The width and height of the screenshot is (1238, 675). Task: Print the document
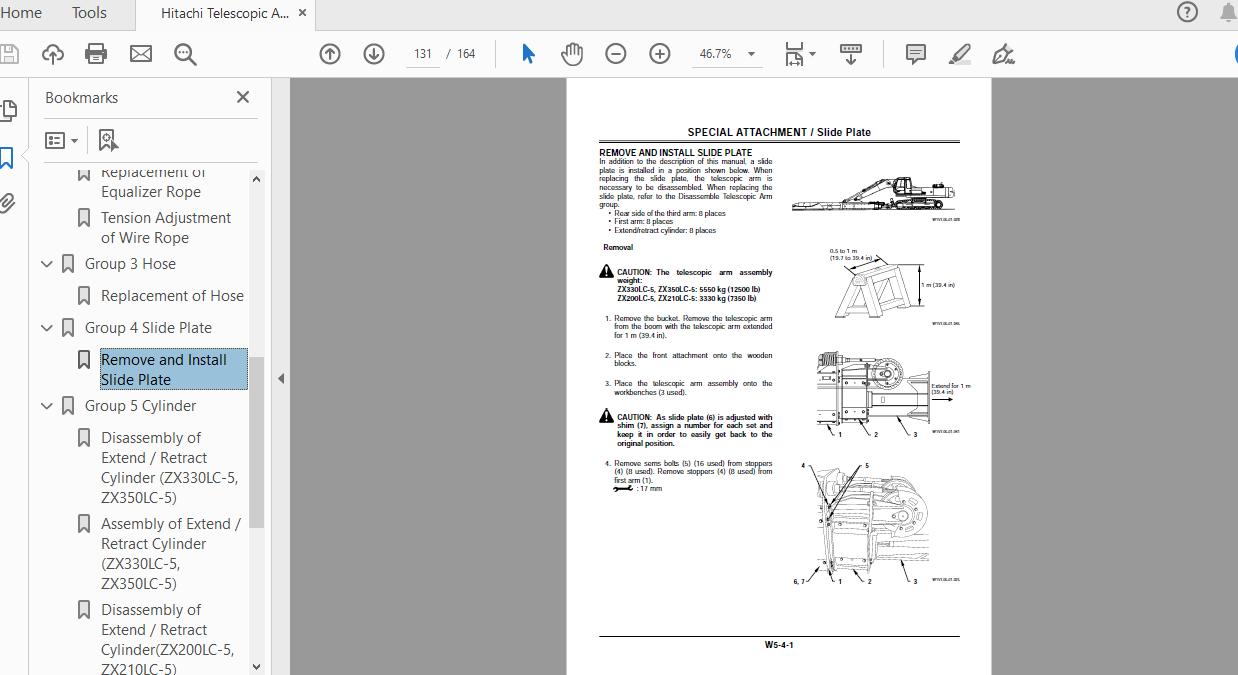click(x=95, y=53)
